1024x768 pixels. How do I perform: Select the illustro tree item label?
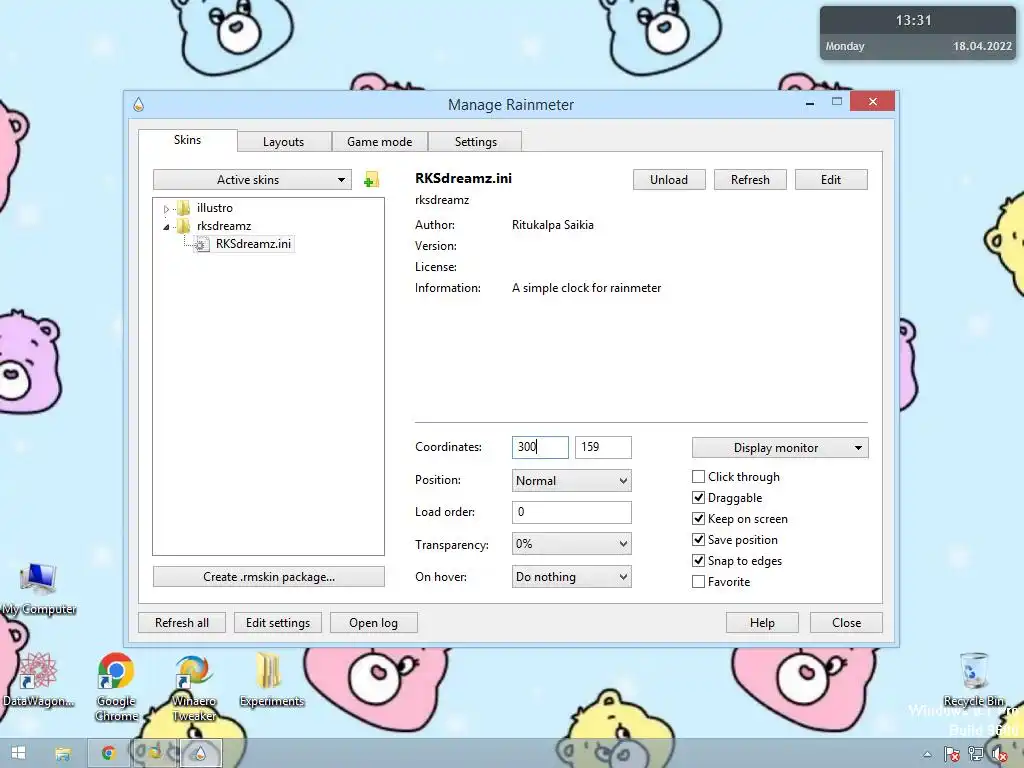point(215,208)
